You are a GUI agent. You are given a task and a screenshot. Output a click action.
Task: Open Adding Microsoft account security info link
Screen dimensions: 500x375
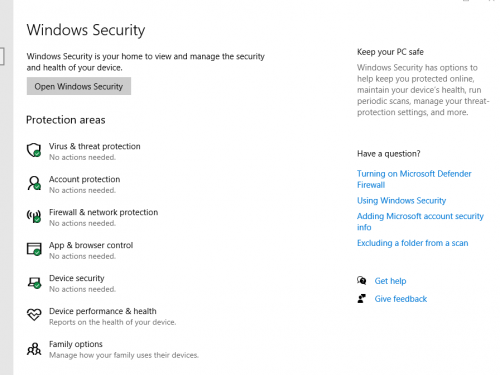point(420,221)
